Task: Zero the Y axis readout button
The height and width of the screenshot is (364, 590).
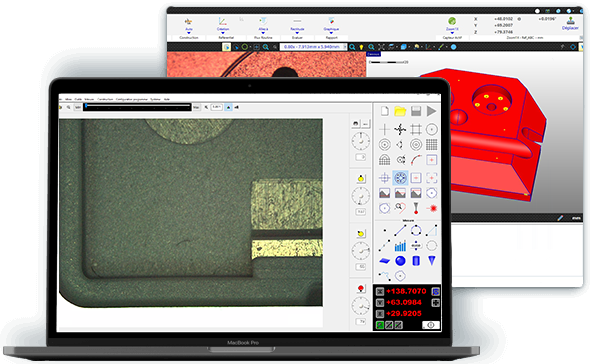Action: pos(380,302)
